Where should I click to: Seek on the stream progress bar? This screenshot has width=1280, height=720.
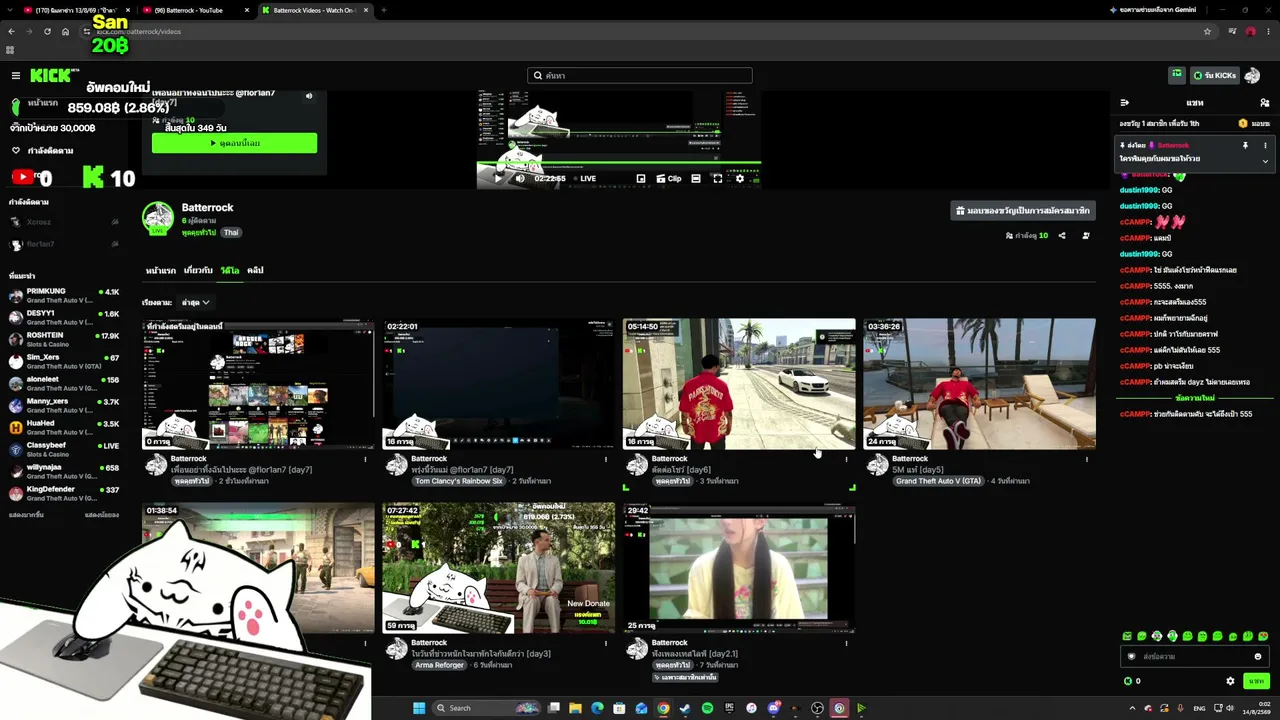(618, 162)
